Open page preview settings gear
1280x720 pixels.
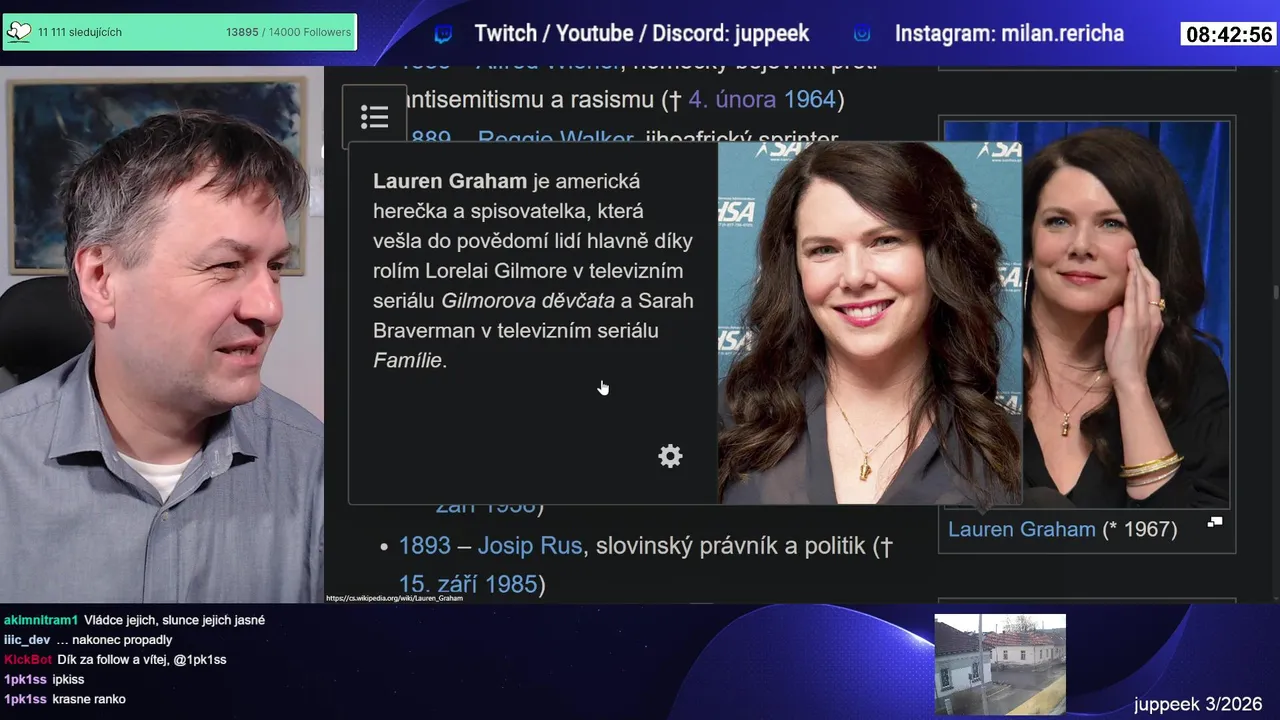coord(670,456)
